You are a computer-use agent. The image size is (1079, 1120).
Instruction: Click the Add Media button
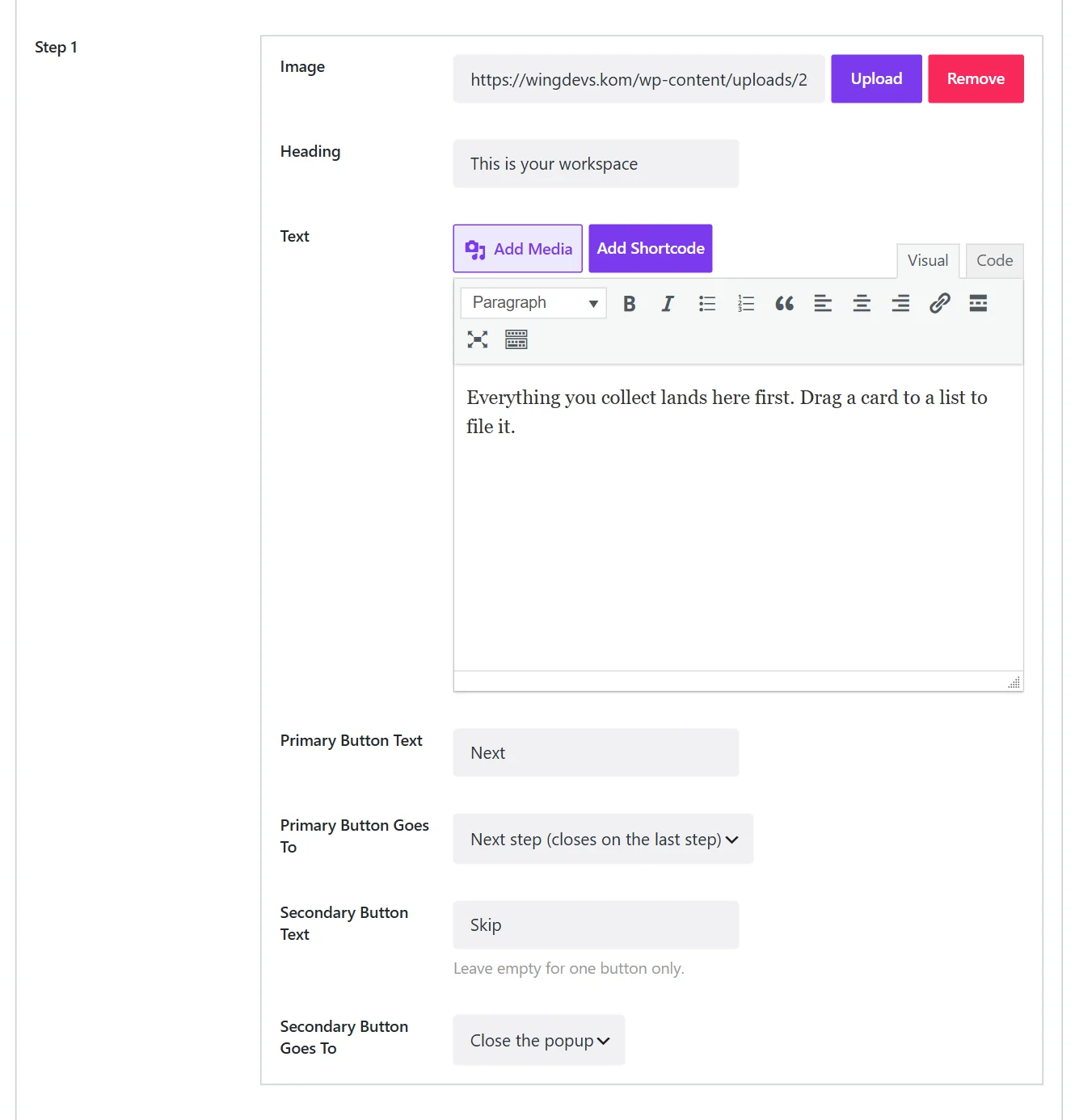tap(518, 249)
